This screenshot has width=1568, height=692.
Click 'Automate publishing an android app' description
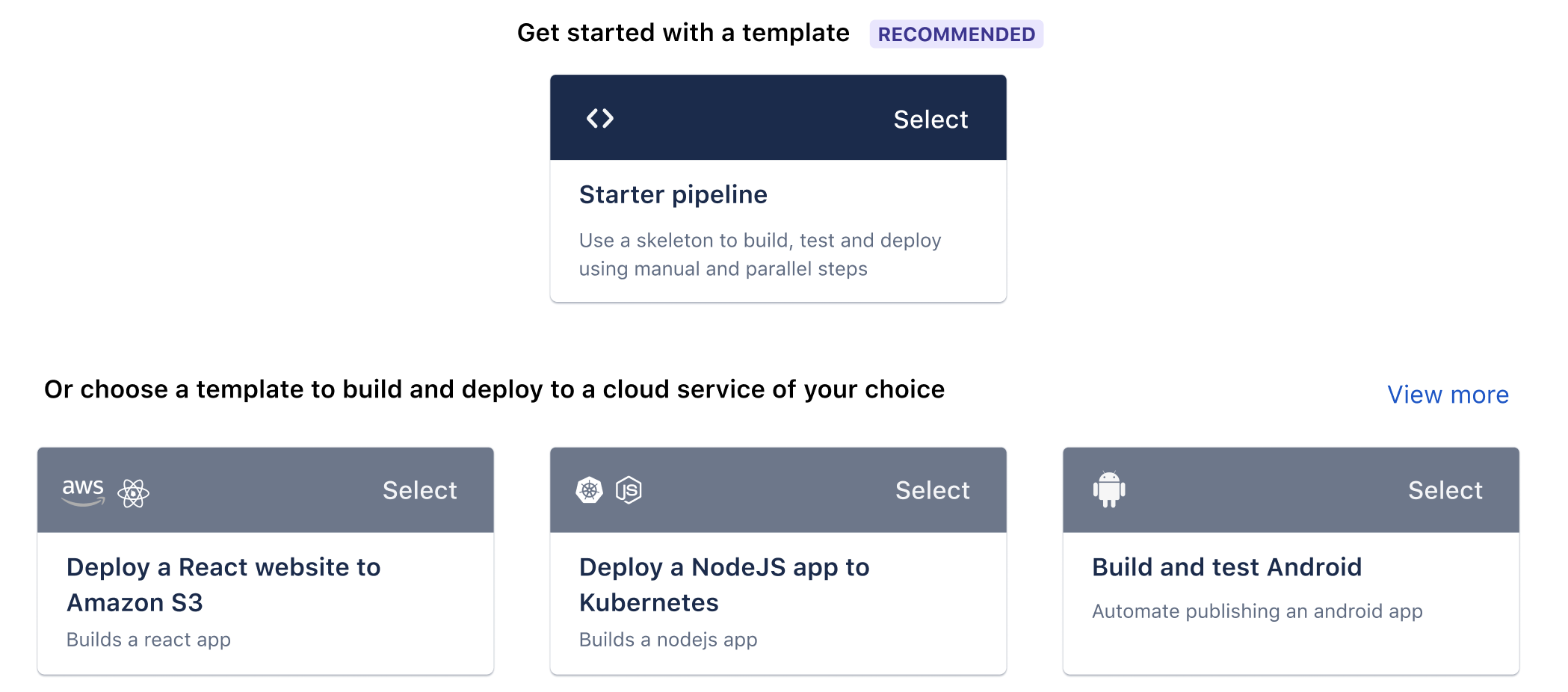tap(1256, 611)
